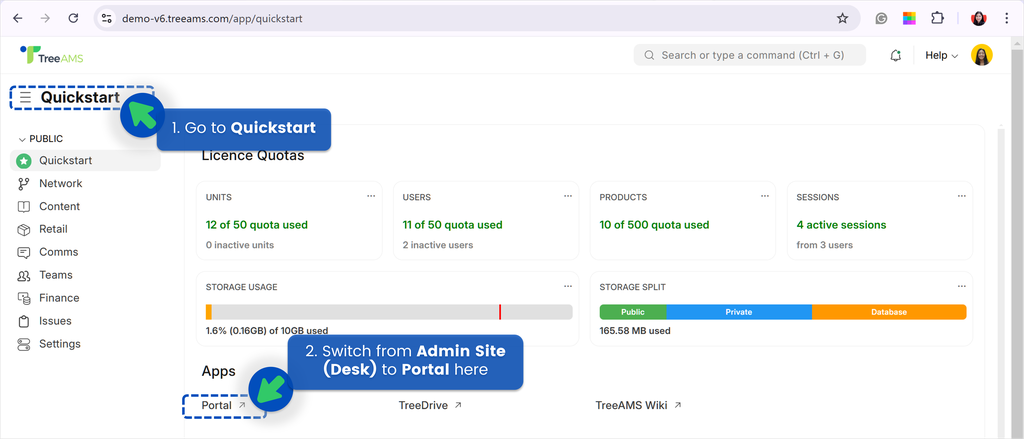Open the STORAGE USAGE card options menu
Viewport: 1024px width, 439px height.
tap(568, 286)
